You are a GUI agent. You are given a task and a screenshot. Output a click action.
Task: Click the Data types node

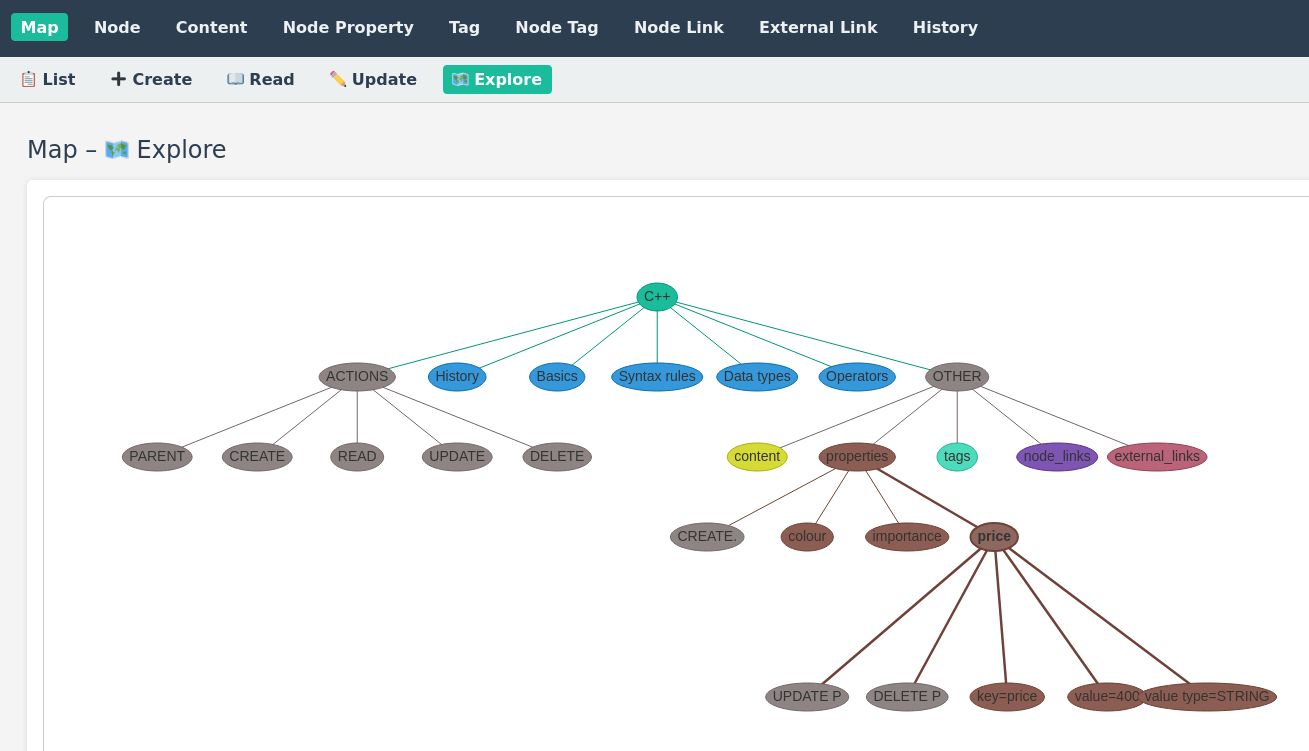point(757,377)
